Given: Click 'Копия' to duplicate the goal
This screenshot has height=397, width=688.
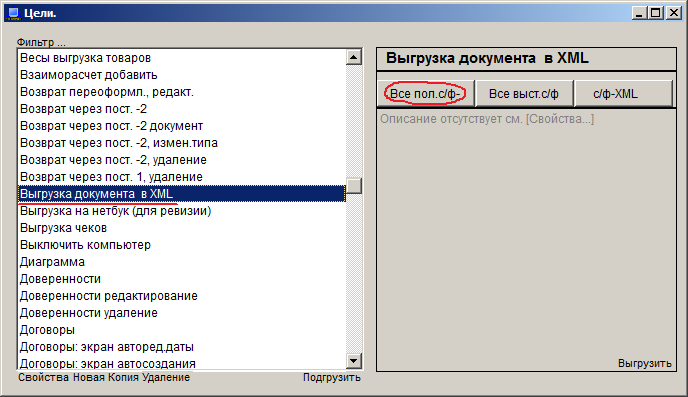Looking at the screenshot, I should pyautogui.click(x=123, y=377).
